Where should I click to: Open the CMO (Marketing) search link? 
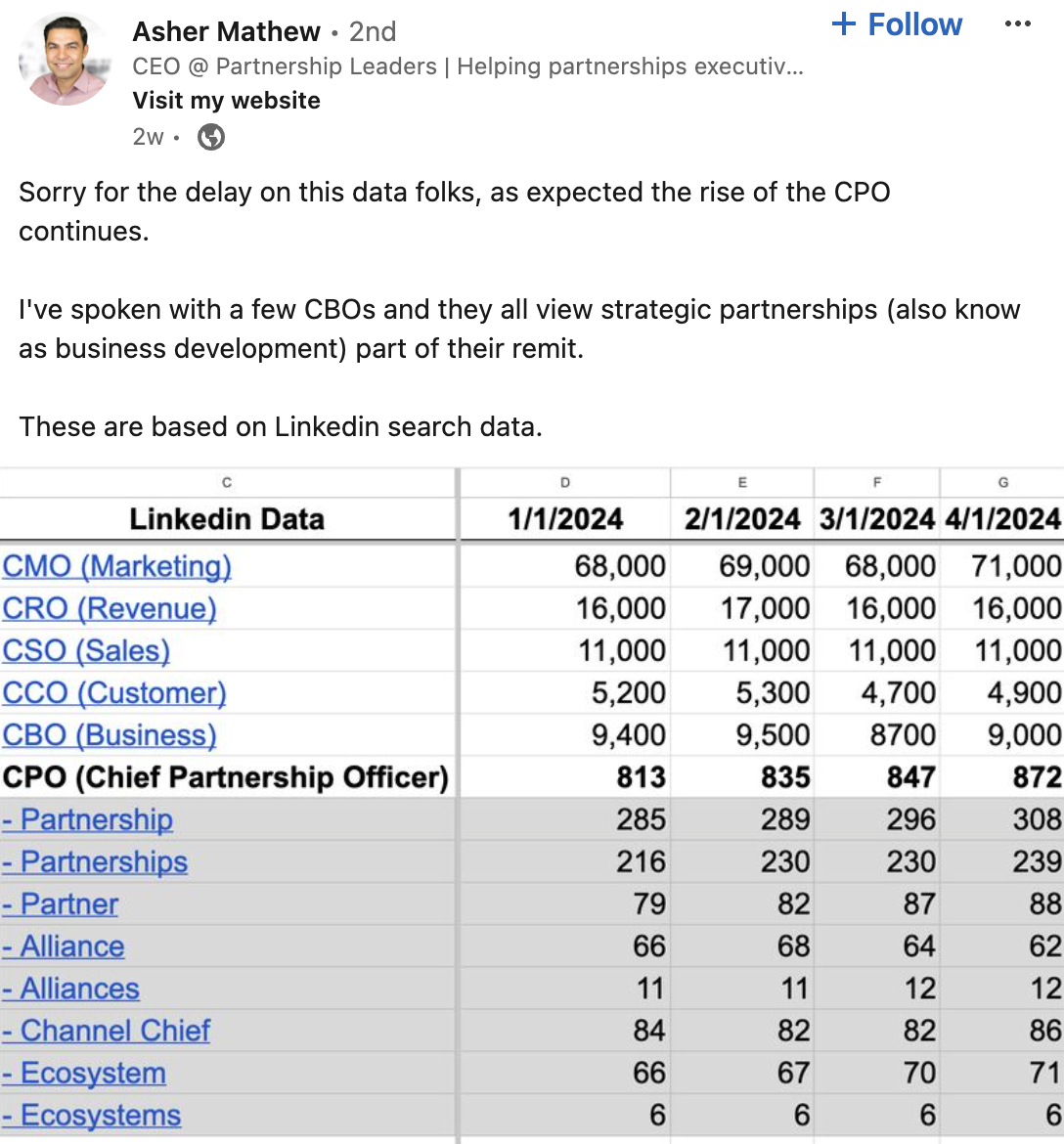[x=116, y=566]
